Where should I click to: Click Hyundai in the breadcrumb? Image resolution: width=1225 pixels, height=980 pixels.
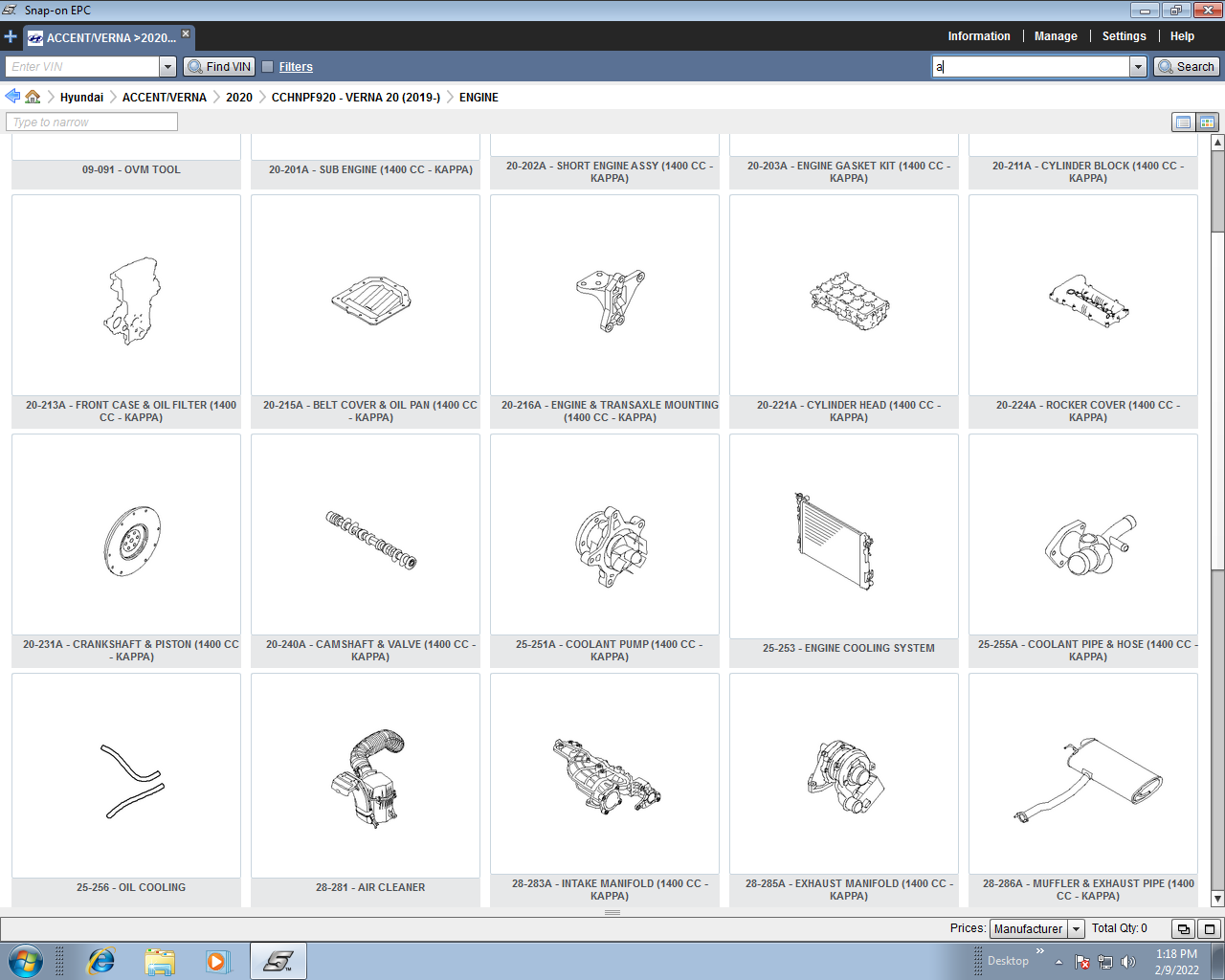pyautogui.click(x=81, y=98)
